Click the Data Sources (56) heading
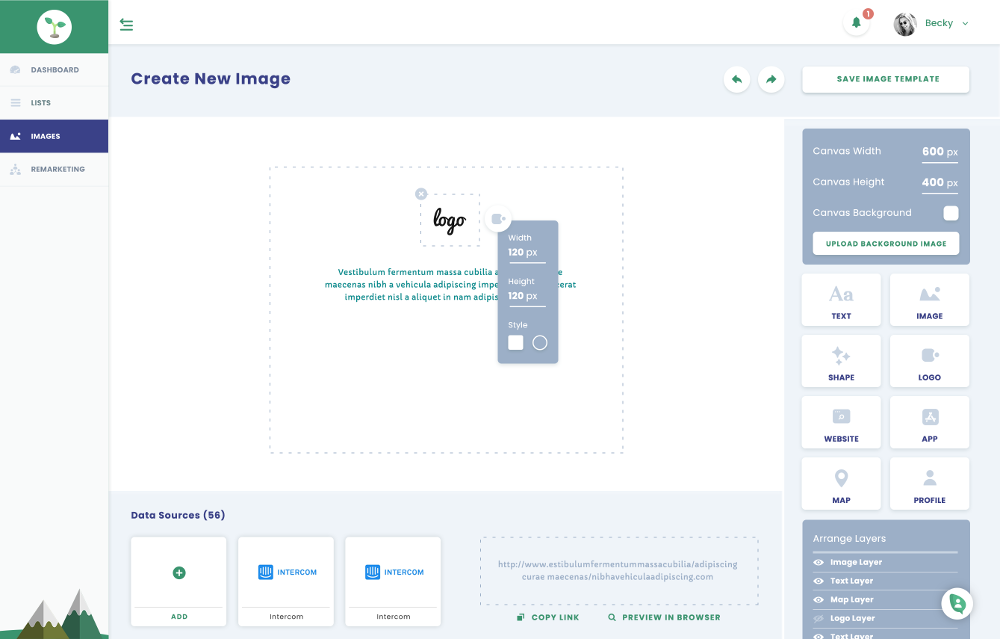The width and height of the screenshot is (1000, 639). [x=178, y=515]
